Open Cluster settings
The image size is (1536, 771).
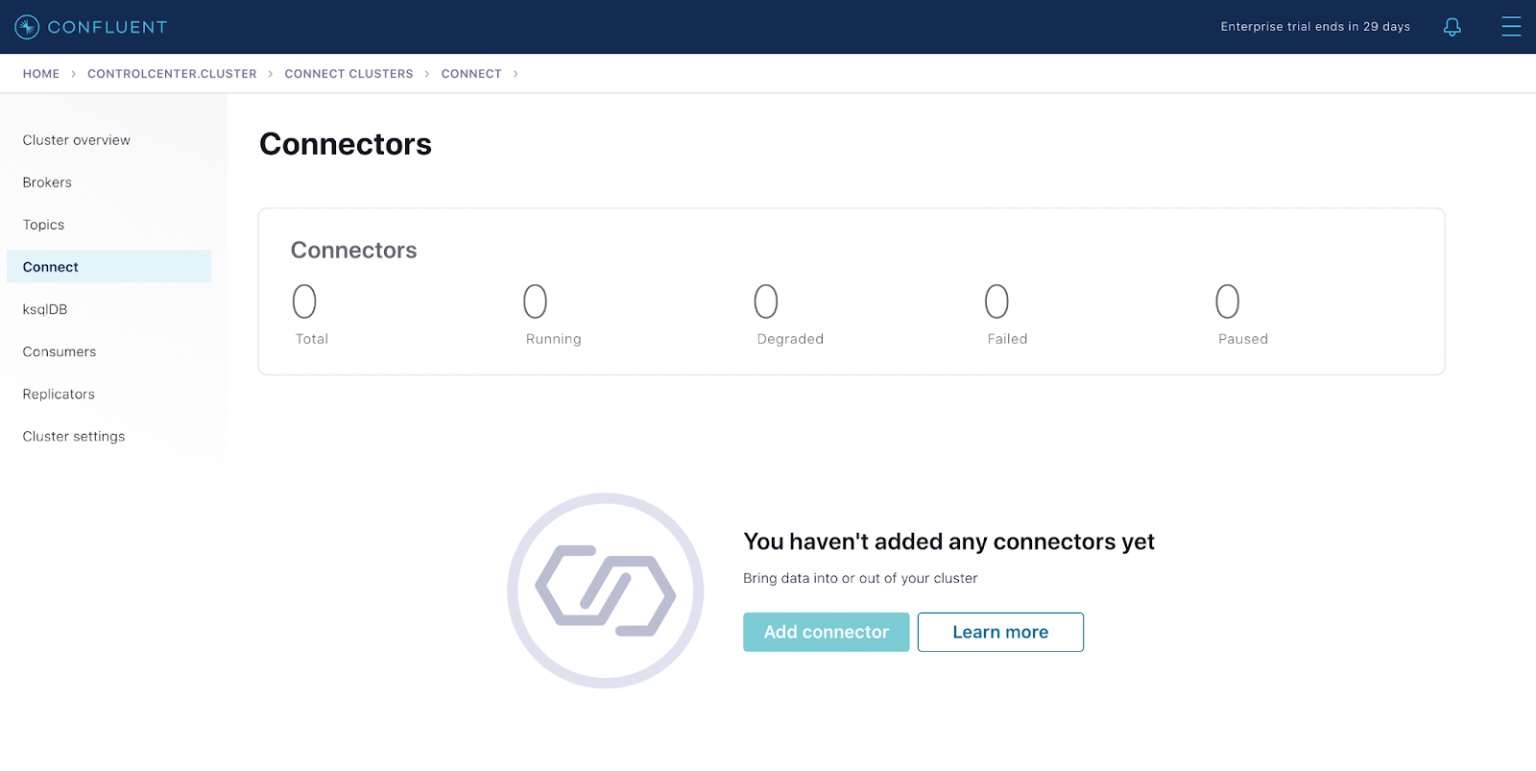click(x=73, y=436)
